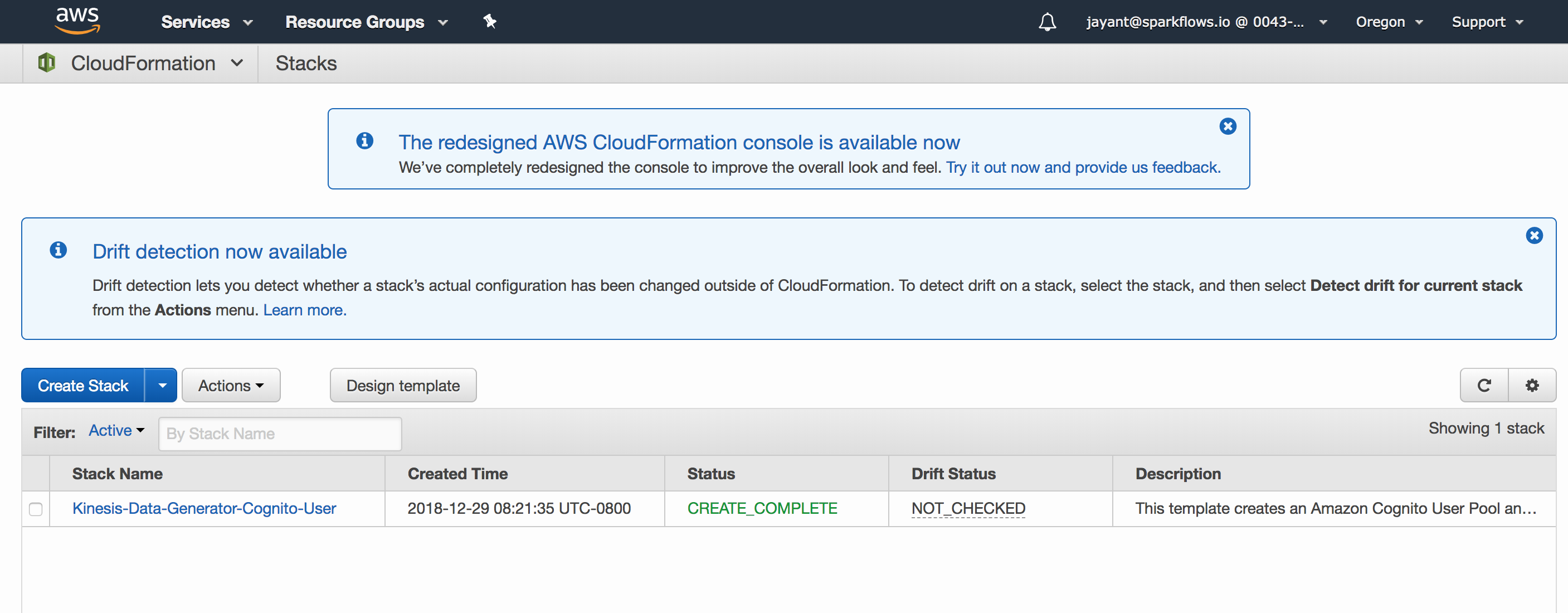This screenshot has height=613, width=1568.
Task: Open the notifications bell icon
Action: click(1047, 22)
